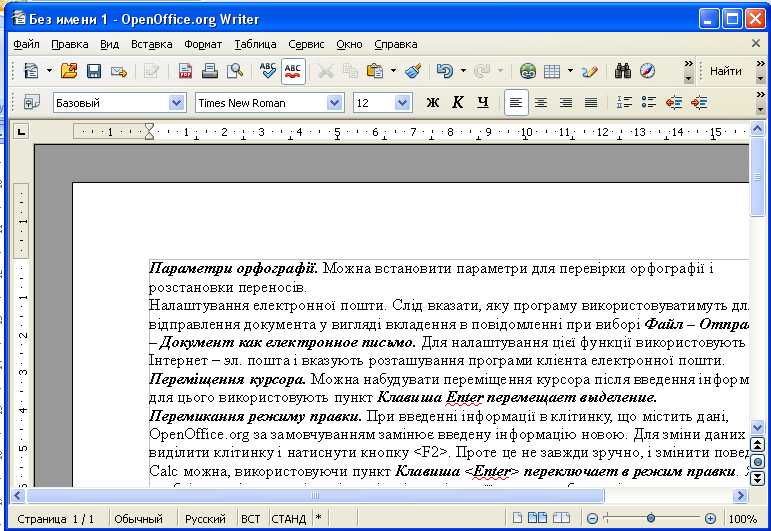Image resolution: width=771 pixels, height=531 pixels.
Task: Click Increase Indent icon
Action: point(699,102)
